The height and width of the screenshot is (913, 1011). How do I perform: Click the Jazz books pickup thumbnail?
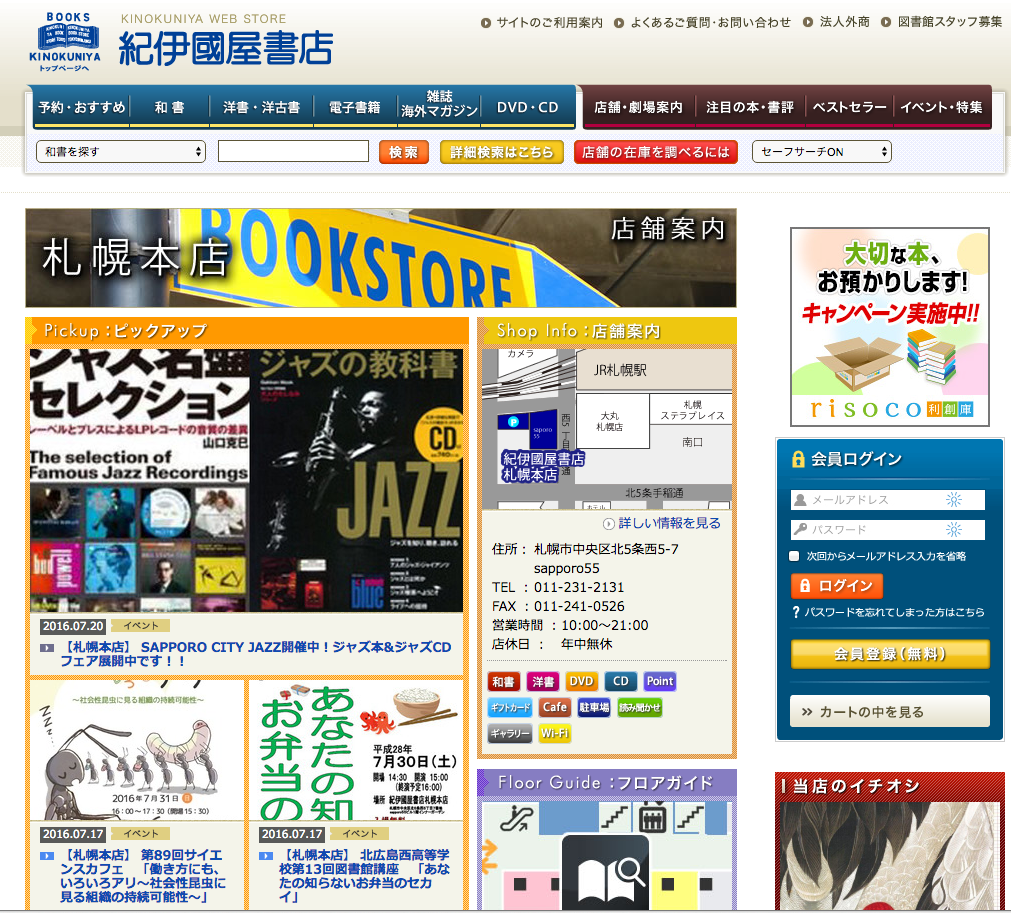[x=246, y=480]
